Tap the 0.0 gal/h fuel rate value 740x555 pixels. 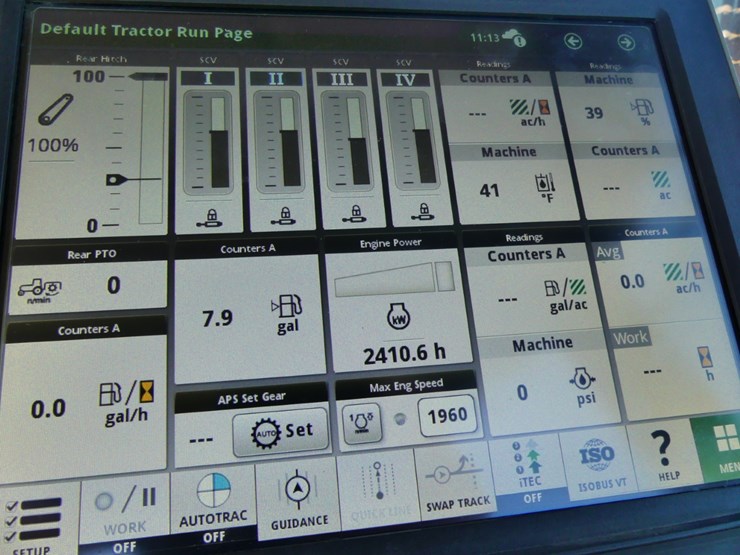pos(48,409)
